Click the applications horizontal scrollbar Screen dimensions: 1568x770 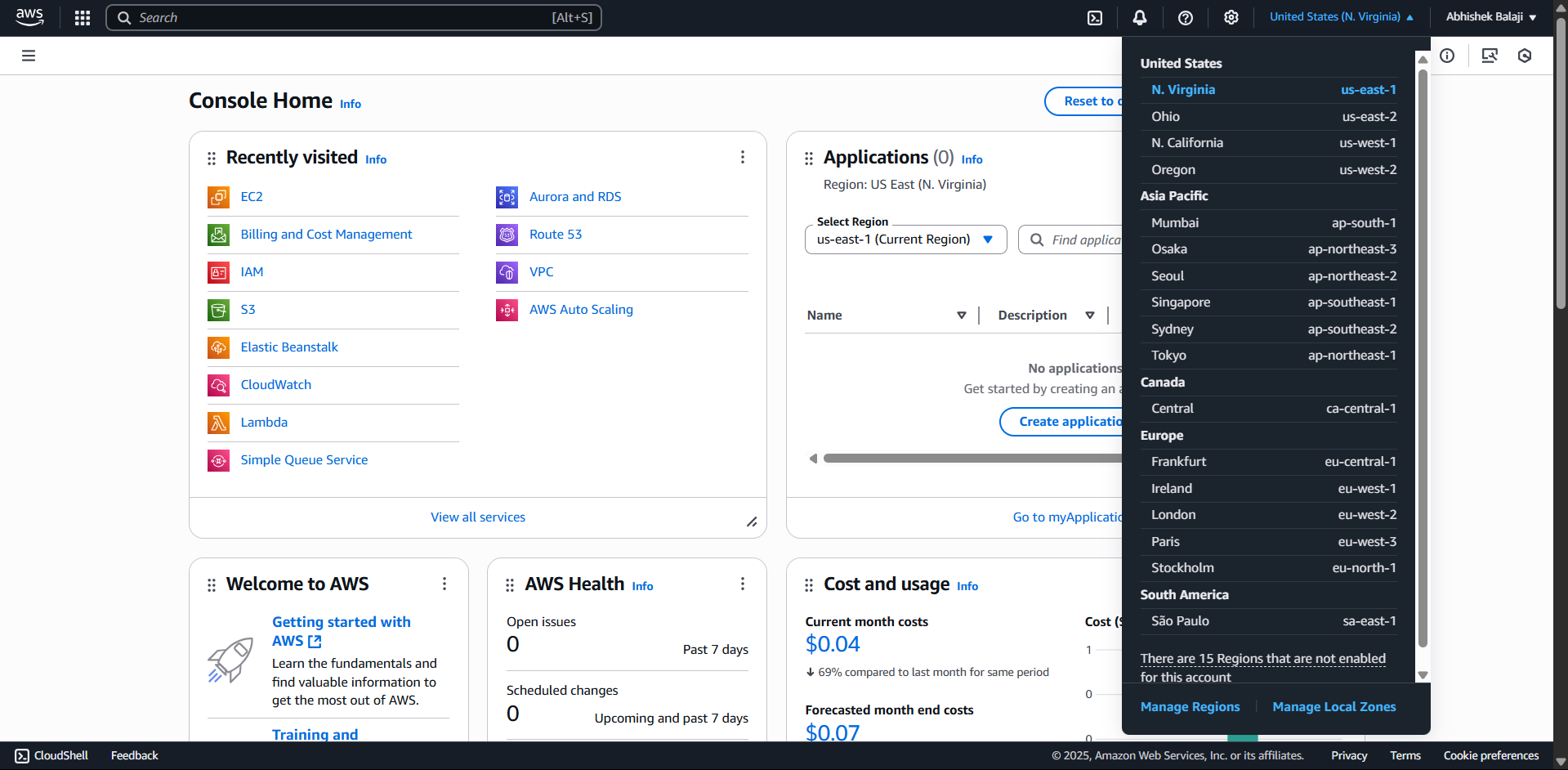coord(972,459)
